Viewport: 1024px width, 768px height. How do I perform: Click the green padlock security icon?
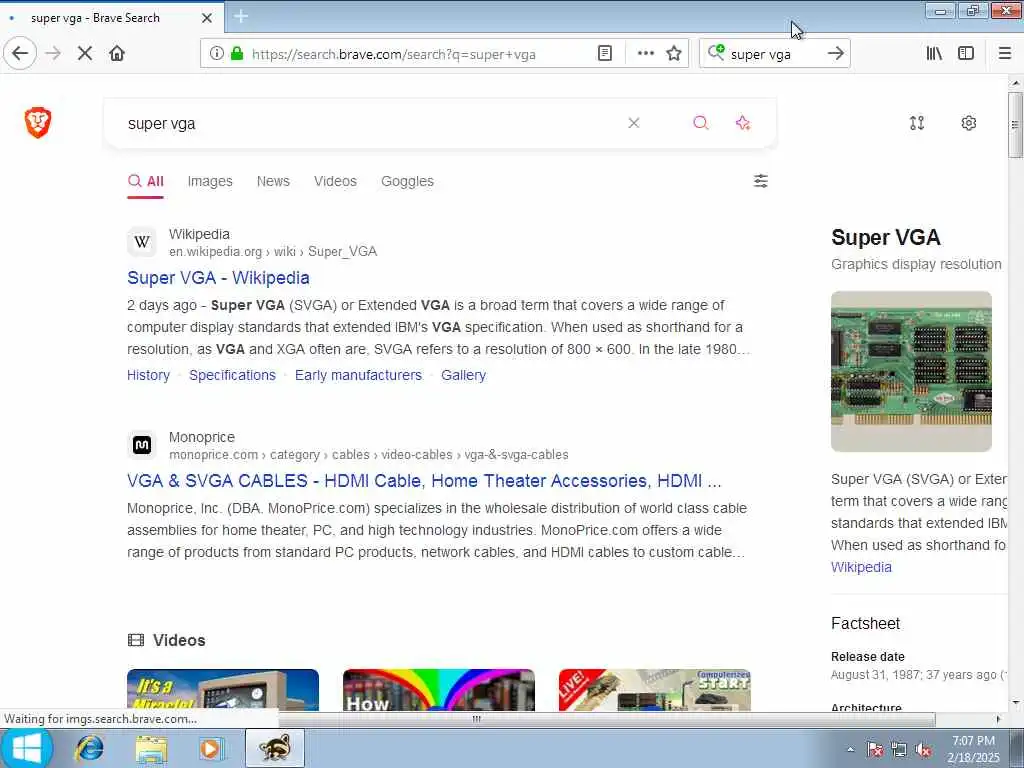(237, 53)
